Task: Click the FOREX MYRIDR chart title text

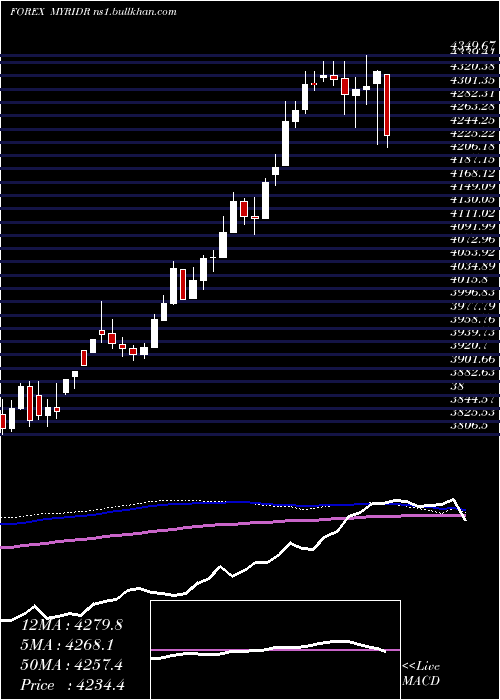Action: (x=93, y=12)
